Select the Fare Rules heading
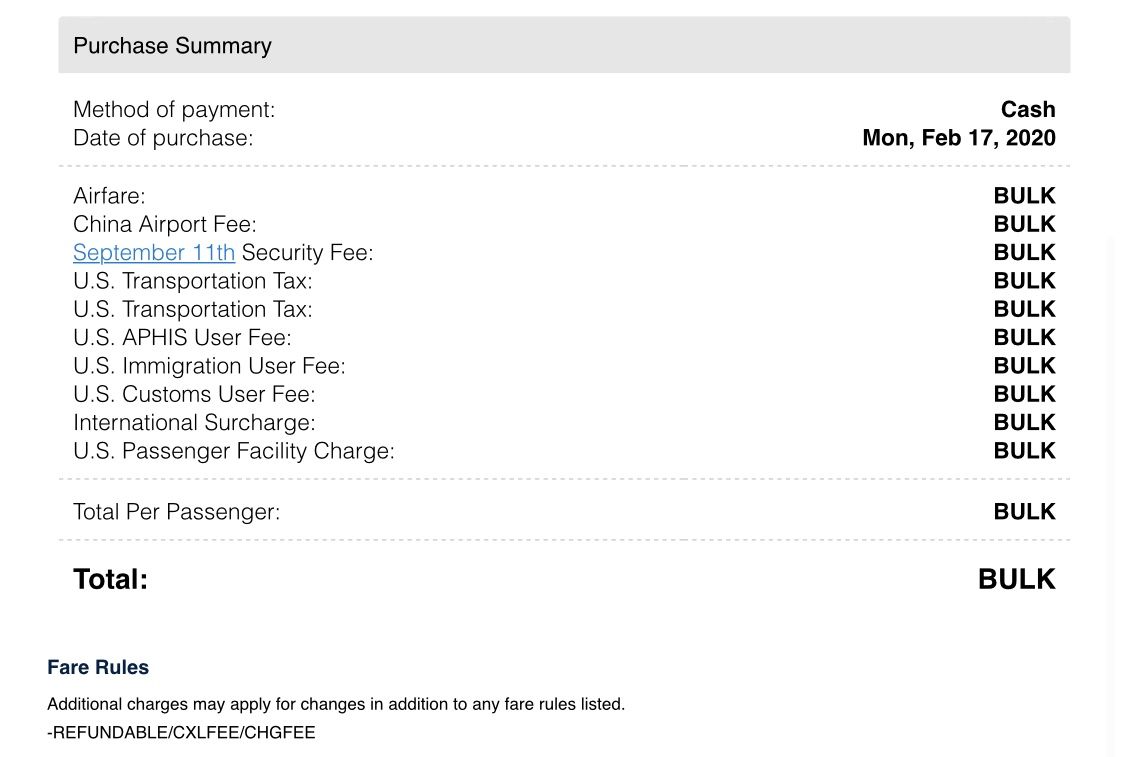The image size is (1124, 757). [98, 667]
